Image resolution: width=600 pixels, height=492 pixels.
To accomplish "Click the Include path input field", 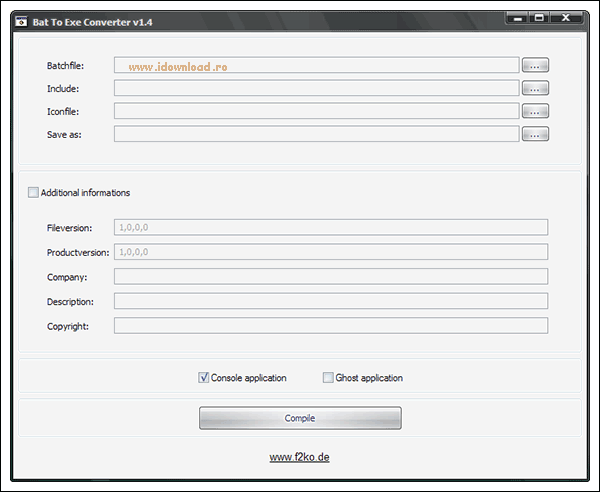I will coord(316,88).
